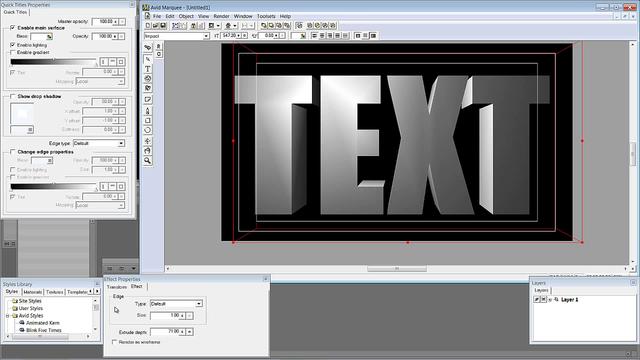The image size is (640, 360).
Task: Enable the Show drop shadow checkbox
Action: 13,96
